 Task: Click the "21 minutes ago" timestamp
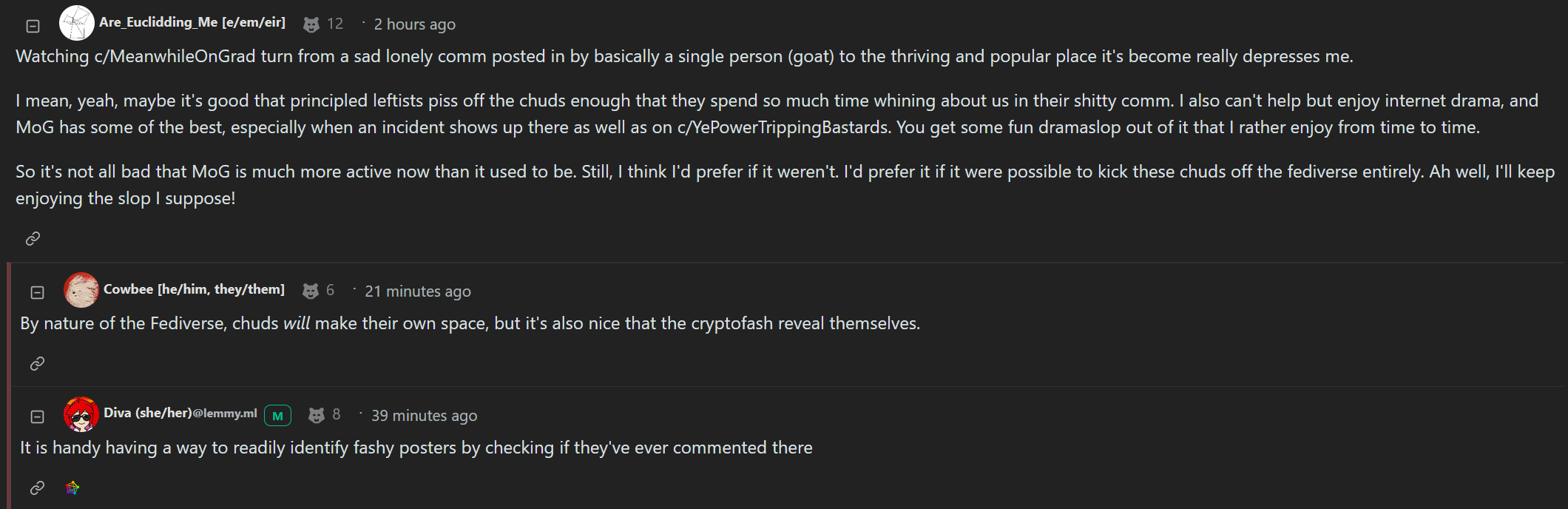coord(418,291)
